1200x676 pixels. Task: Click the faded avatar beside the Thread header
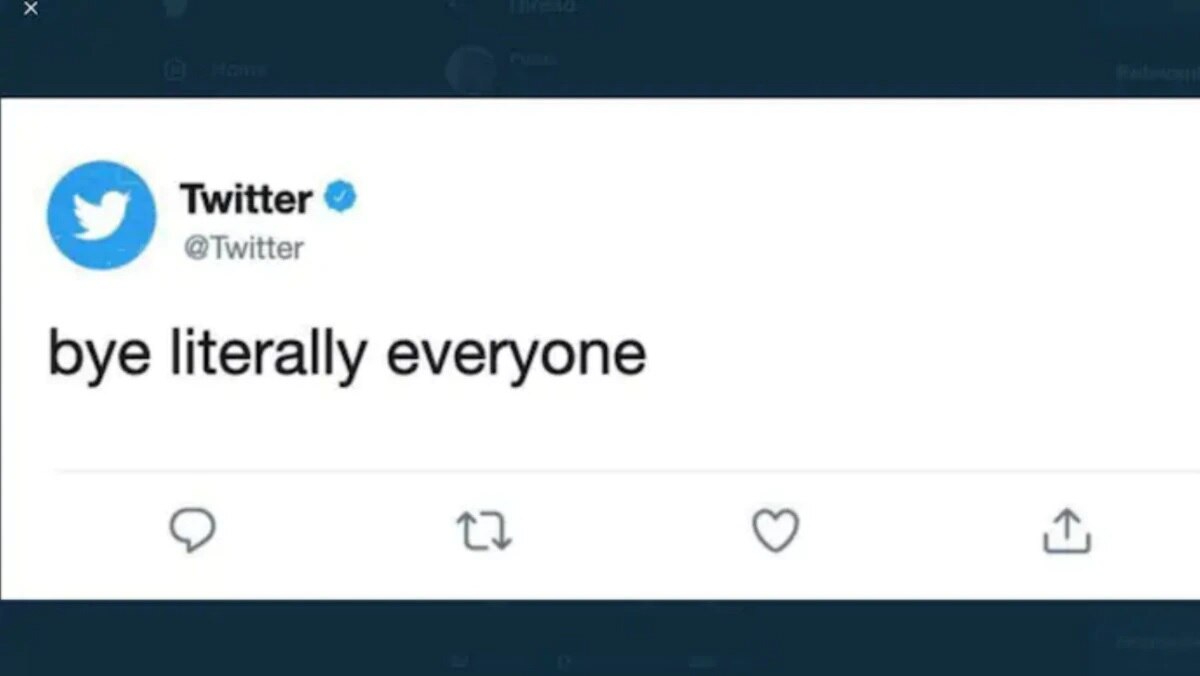pos(470,68)
